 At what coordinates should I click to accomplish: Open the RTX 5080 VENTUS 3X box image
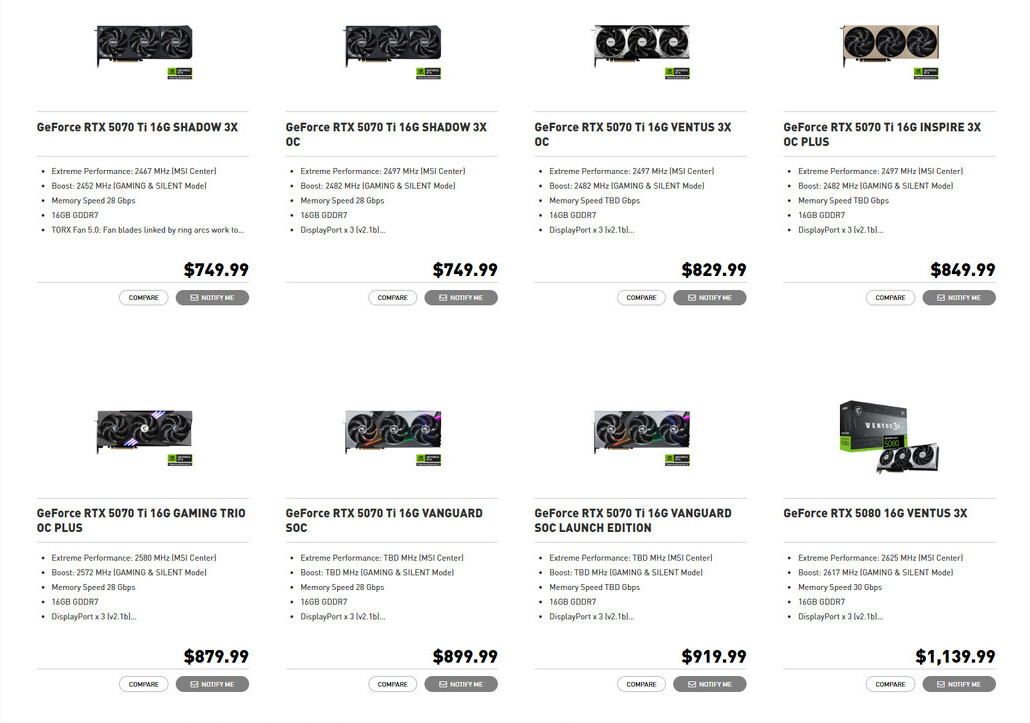pos(889,437)
